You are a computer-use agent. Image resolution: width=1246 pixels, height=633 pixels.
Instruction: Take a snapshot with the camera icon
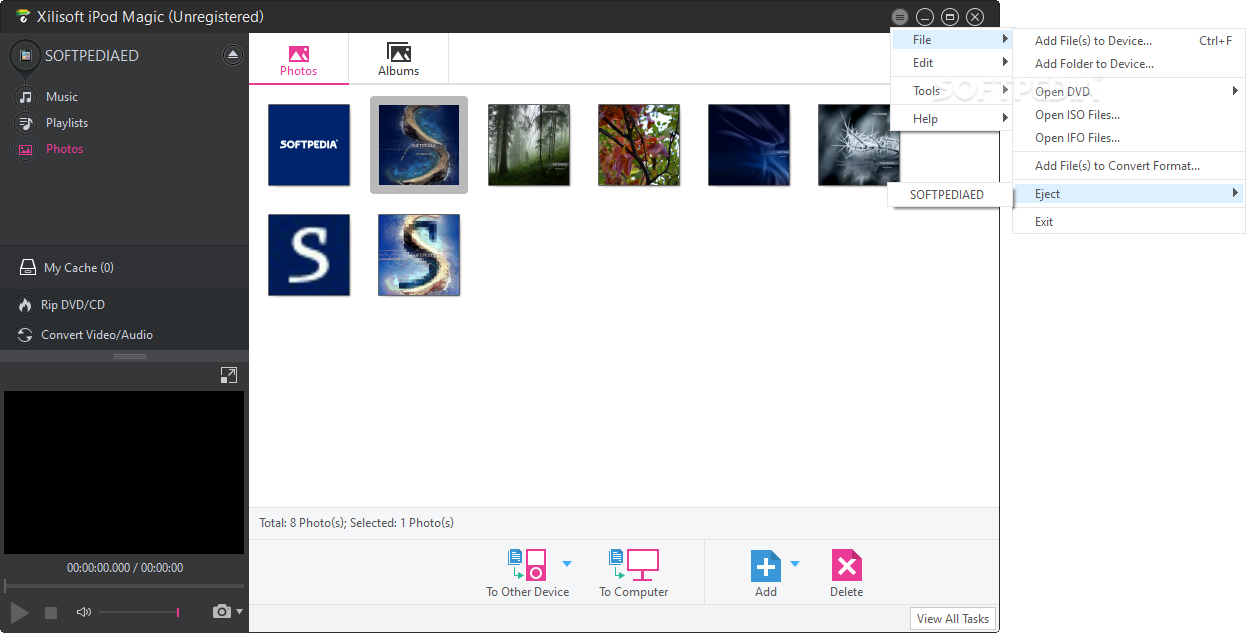[x=222, y=611]
